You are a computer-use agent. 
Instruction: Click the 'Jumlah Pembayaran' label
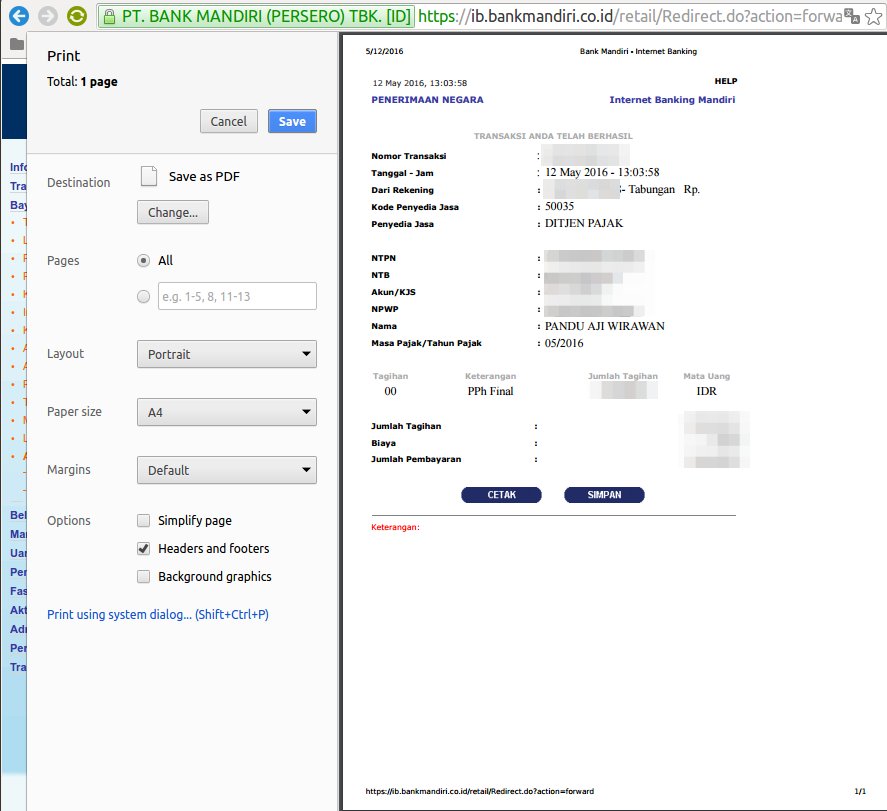tap(416, 459)
